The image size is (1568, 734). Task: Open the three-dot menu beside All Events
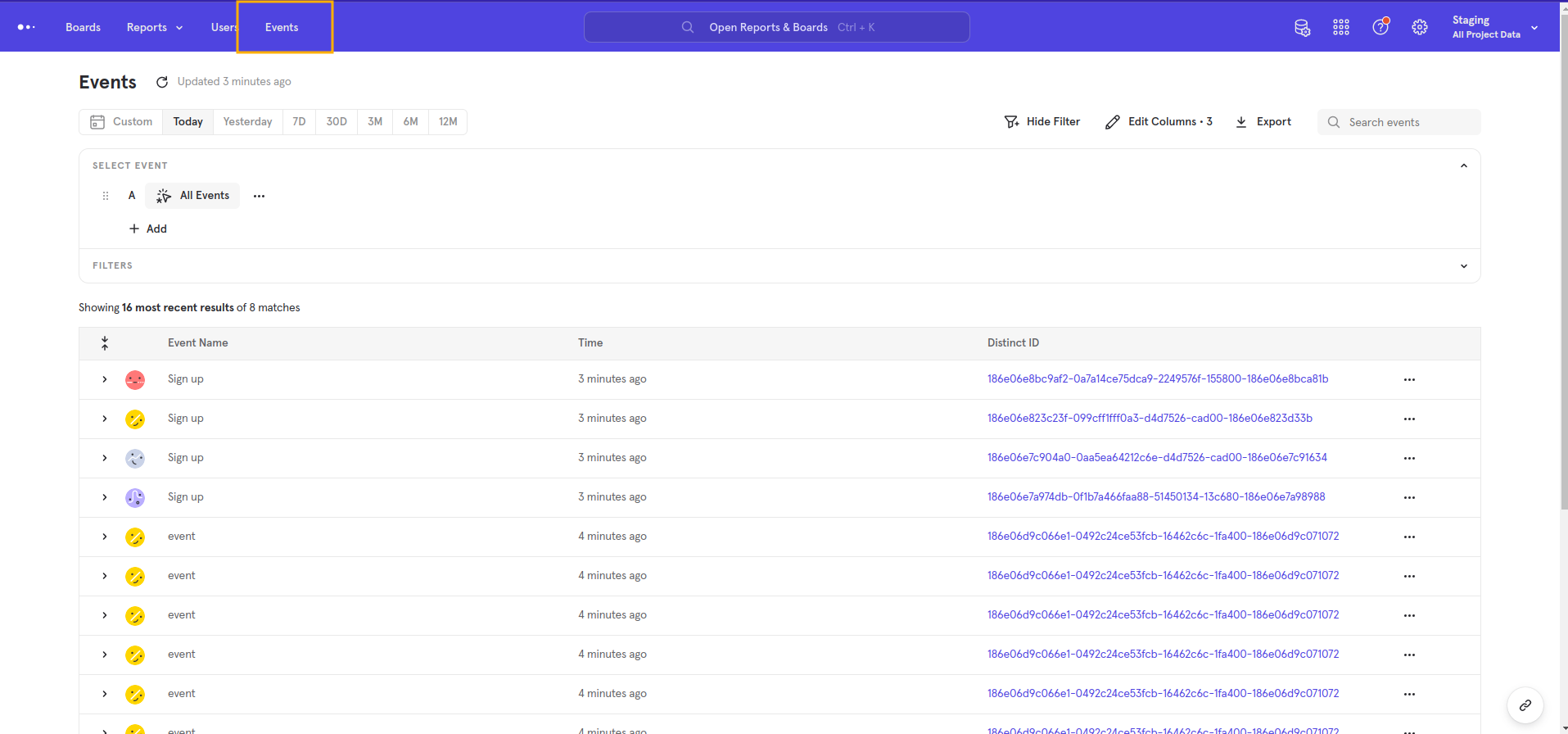pos(259,196)
